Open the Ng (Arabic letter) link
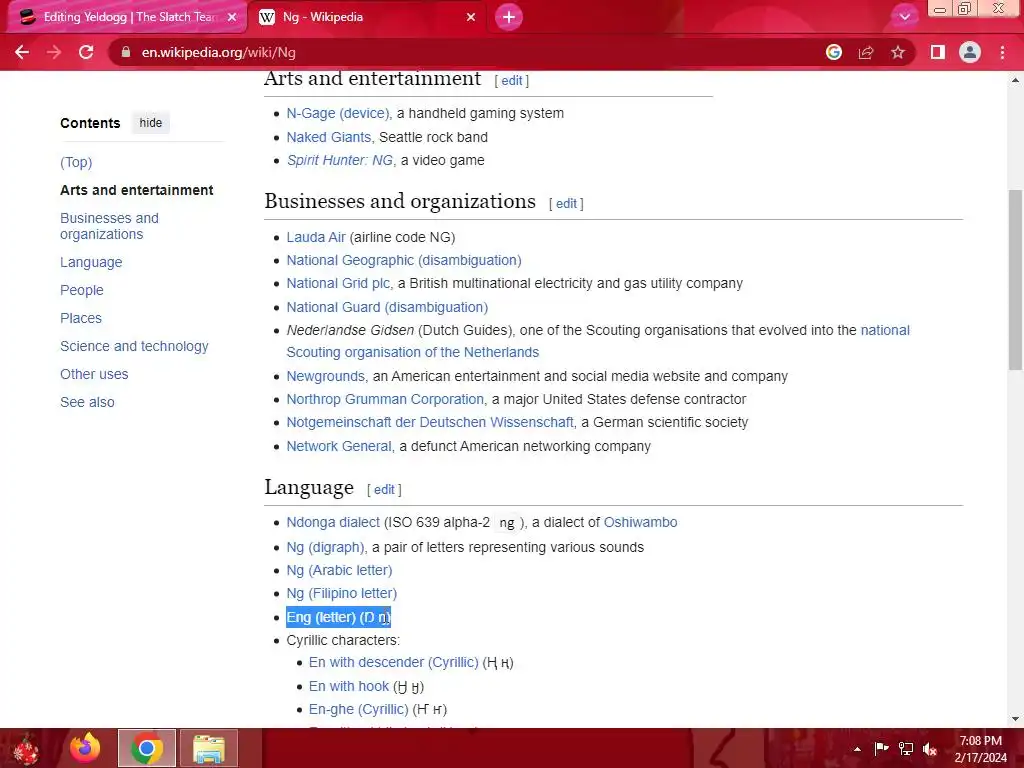The image size is (1024, 768). pyautogui.click(x=340, y=570)
